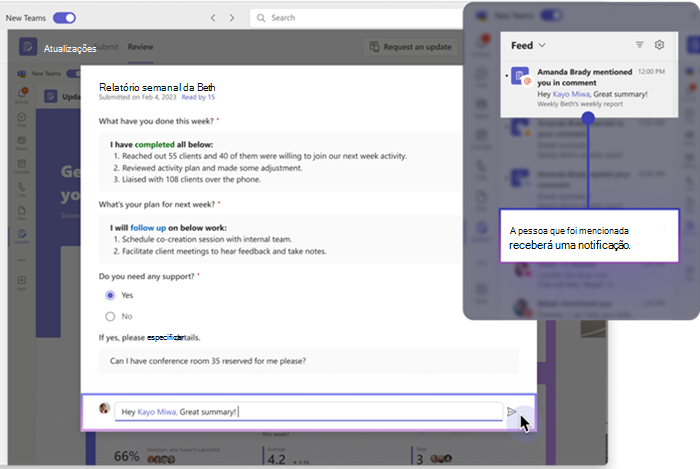Click "Liaised with 108 clients" list item
Viewport: 700px width, 469px height.
[x=187, y=179]
